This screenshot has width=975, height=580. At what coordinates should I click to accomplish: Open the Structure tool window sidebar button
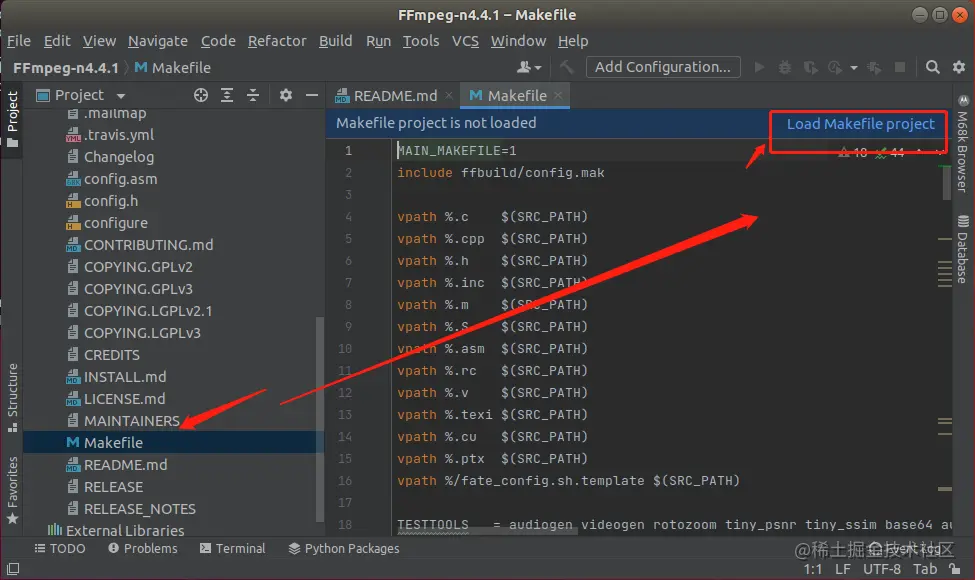point(12,398)
